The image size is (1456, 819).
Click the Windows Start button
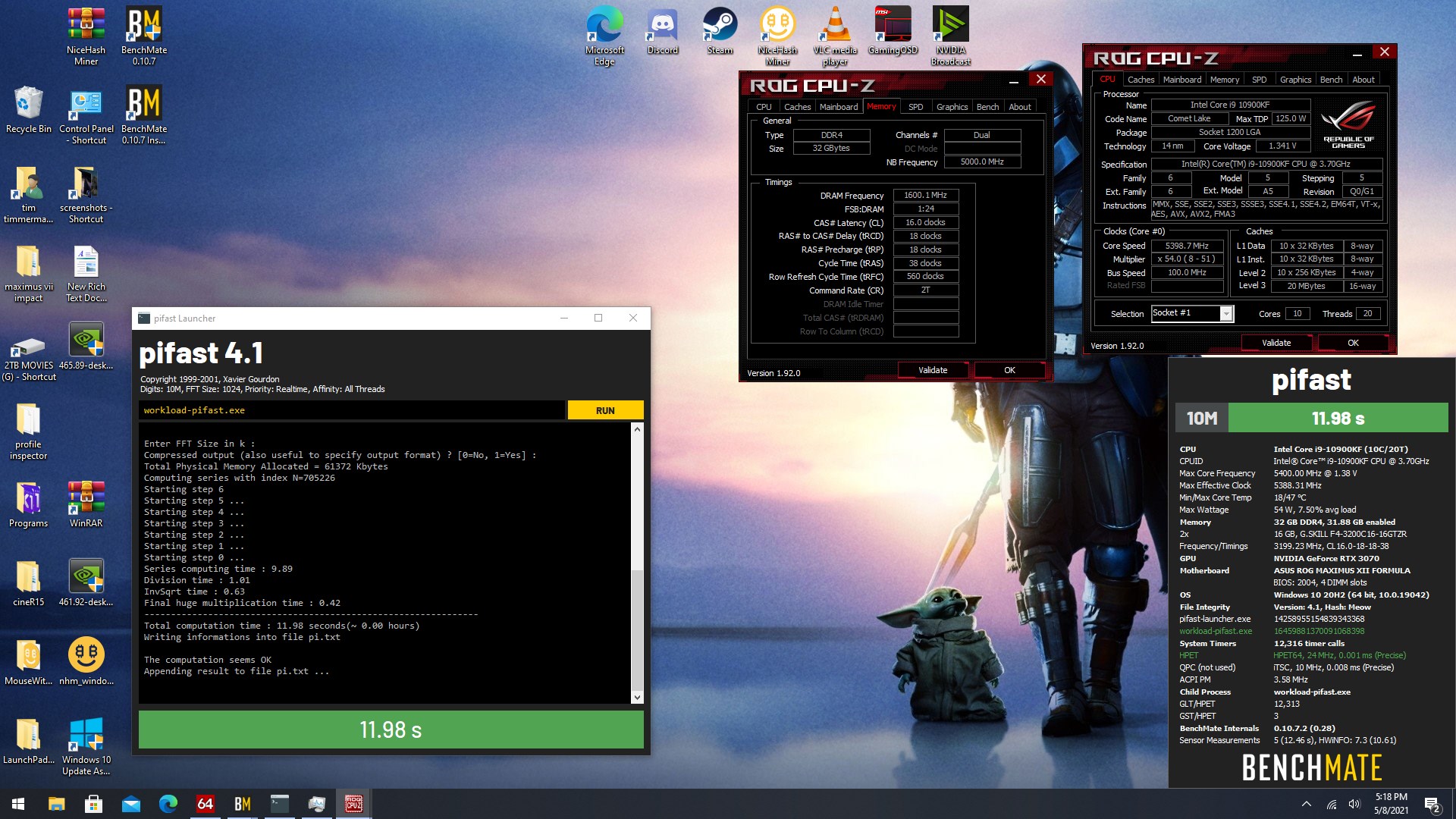pyautogui.click(x=18, y=804)
